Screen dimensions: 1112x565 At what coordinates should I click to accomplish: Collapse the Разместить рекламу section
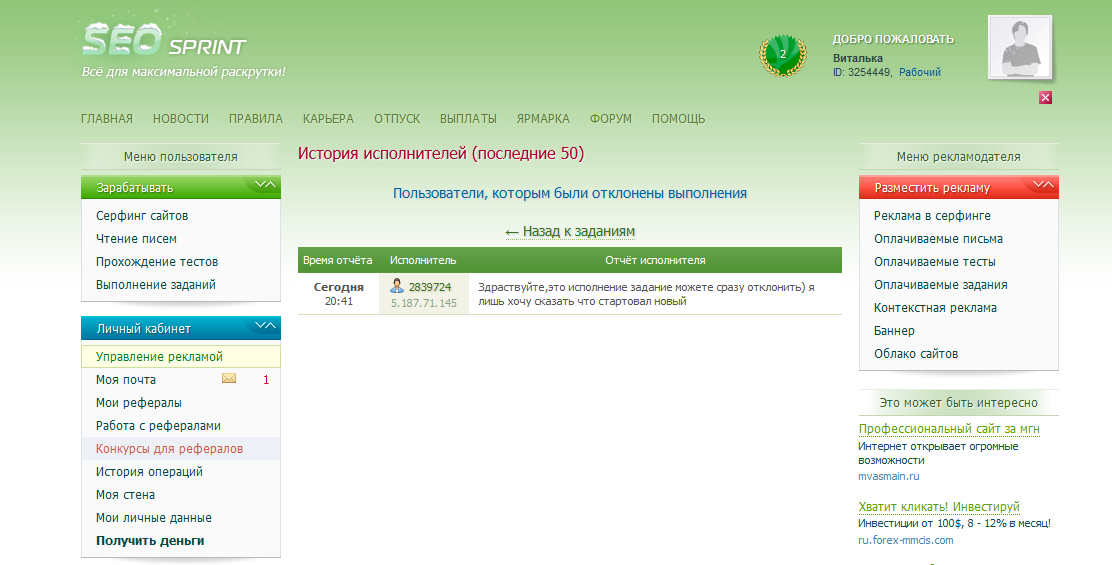pyautogui.click(x=1043, y=185)
